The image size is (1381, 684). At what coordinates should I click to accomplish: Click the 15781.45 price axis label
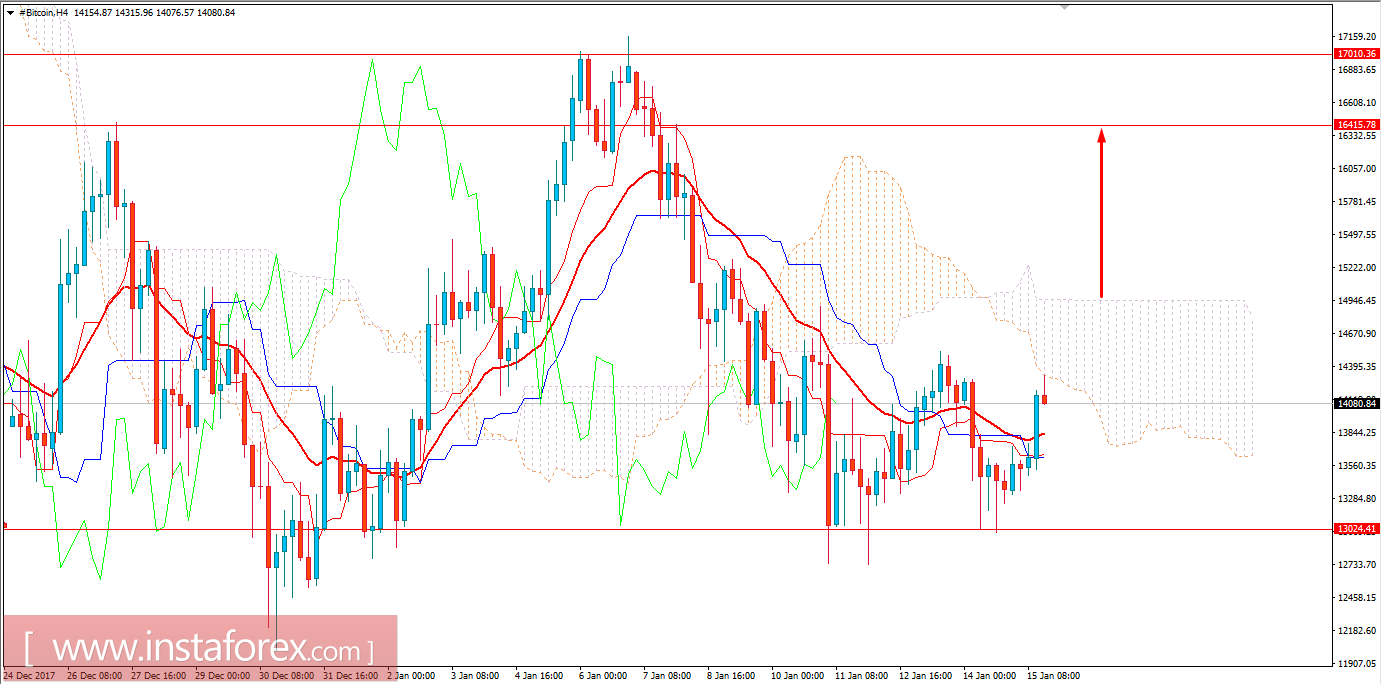[1359, 202]
